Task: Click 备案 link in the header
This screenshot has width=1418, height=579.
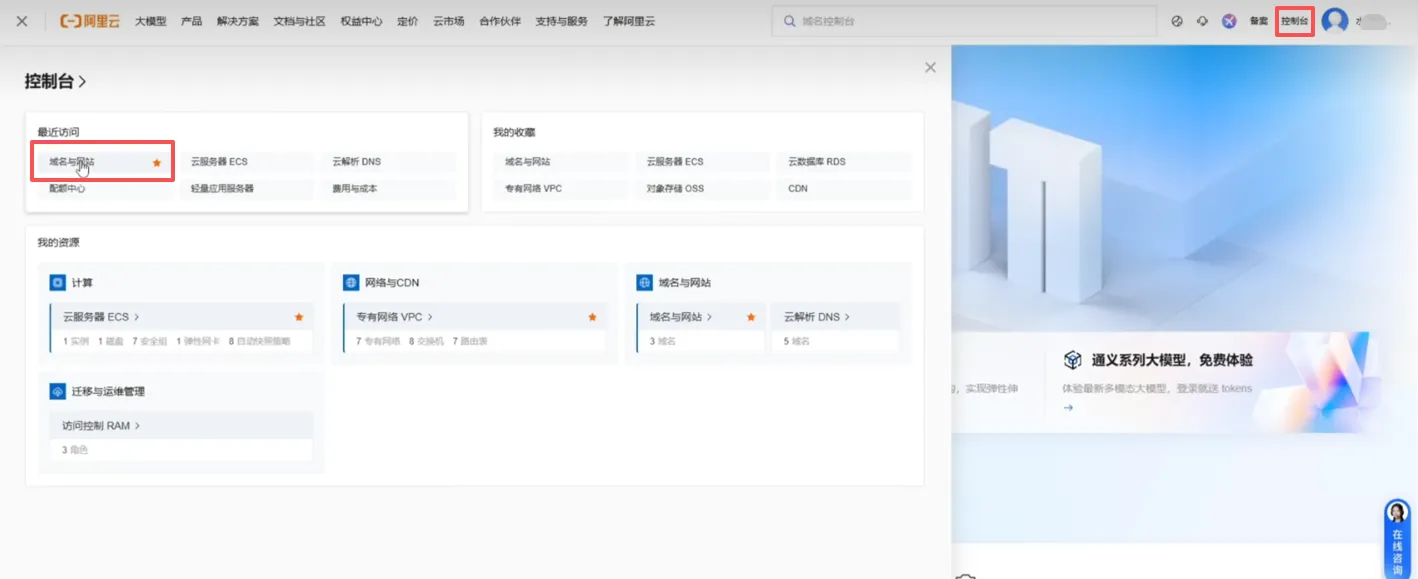Action: coord(1258,21)
